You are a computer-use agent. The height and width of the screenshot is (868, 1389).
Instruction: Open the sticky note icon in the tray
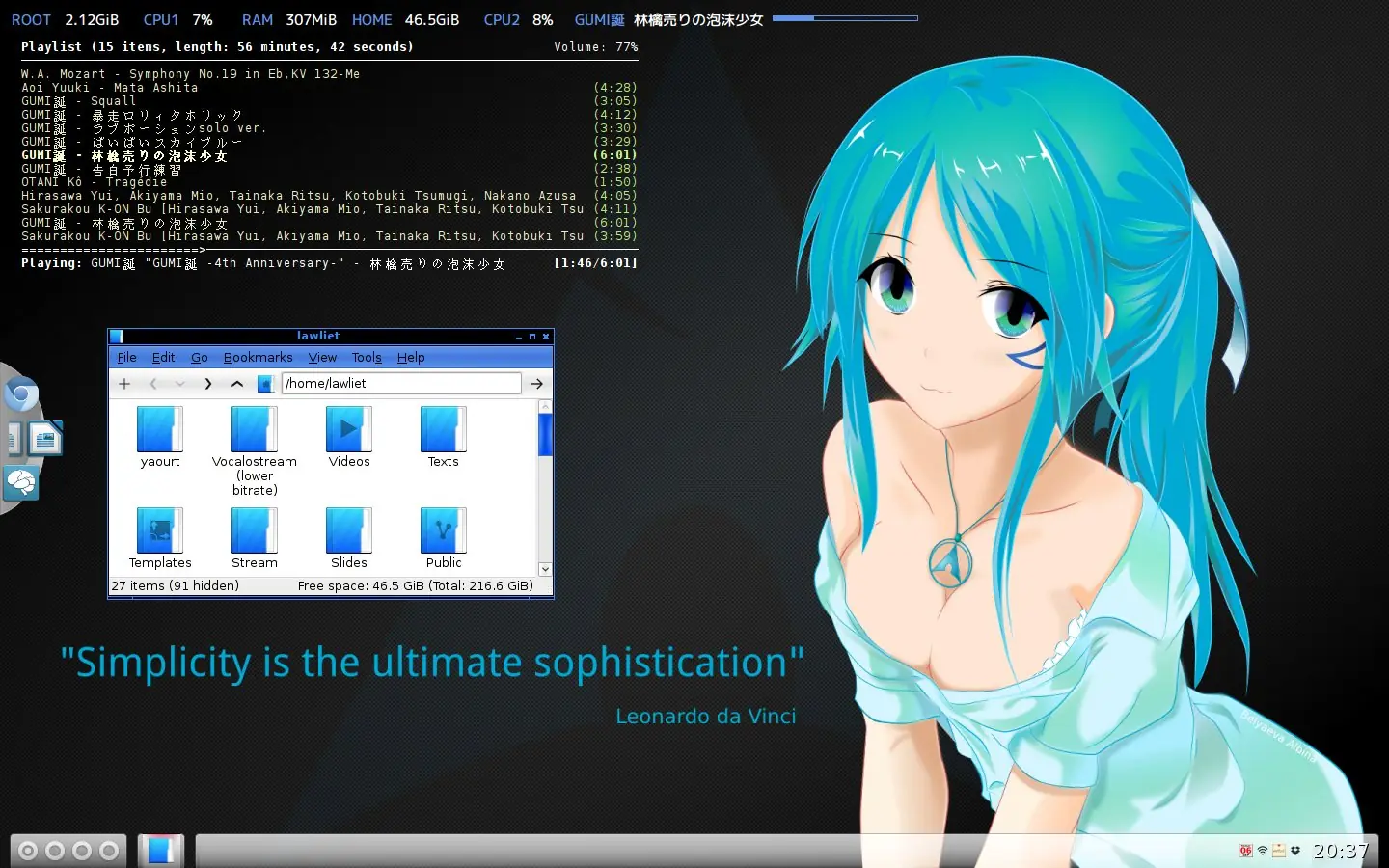pyautogui.click(x=1278, y=851)
